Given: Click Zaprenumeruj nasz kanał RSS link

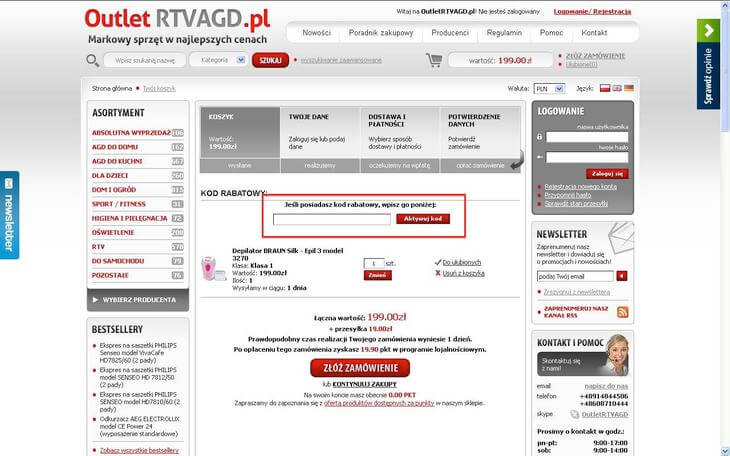Looking at the screenshot, I should click(x=576, y=312).
